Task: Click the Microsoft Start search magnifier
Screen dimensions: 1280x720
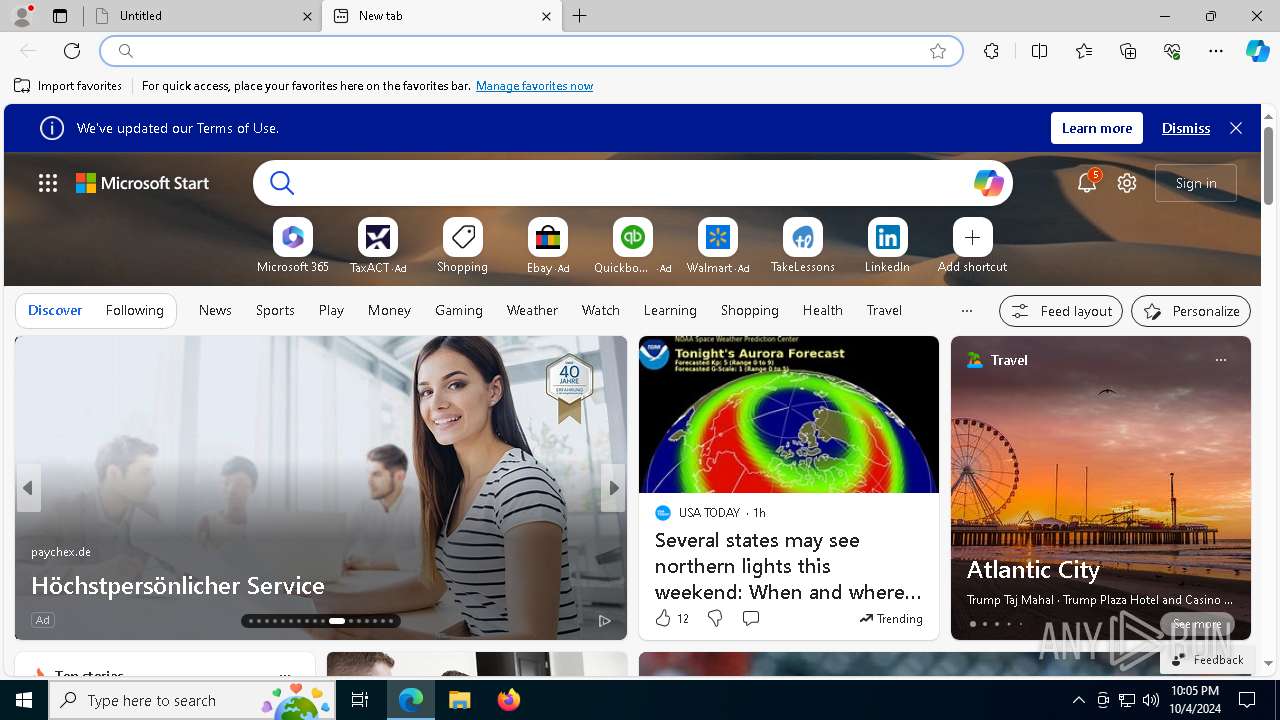Action: 282,183
